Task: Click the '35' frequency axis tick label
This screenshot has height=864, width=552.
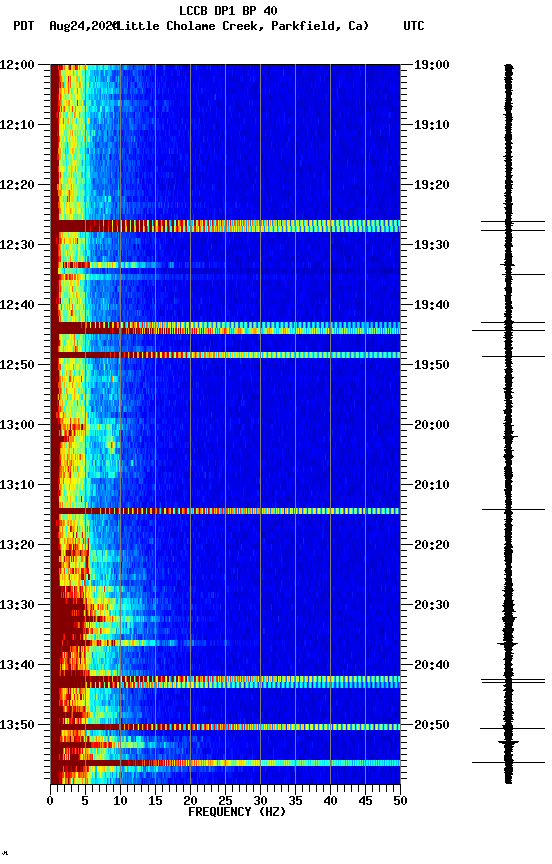Action: [295, 801]
